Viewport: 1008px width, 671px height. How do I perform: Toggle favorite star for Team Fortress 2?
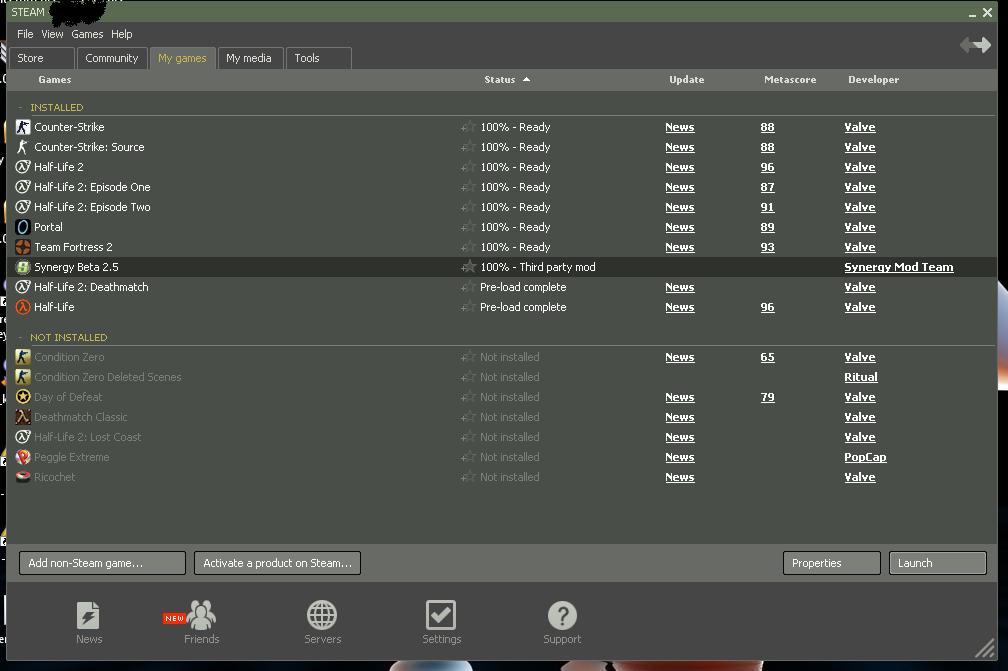pyautogui.click(x=469, y=246)
